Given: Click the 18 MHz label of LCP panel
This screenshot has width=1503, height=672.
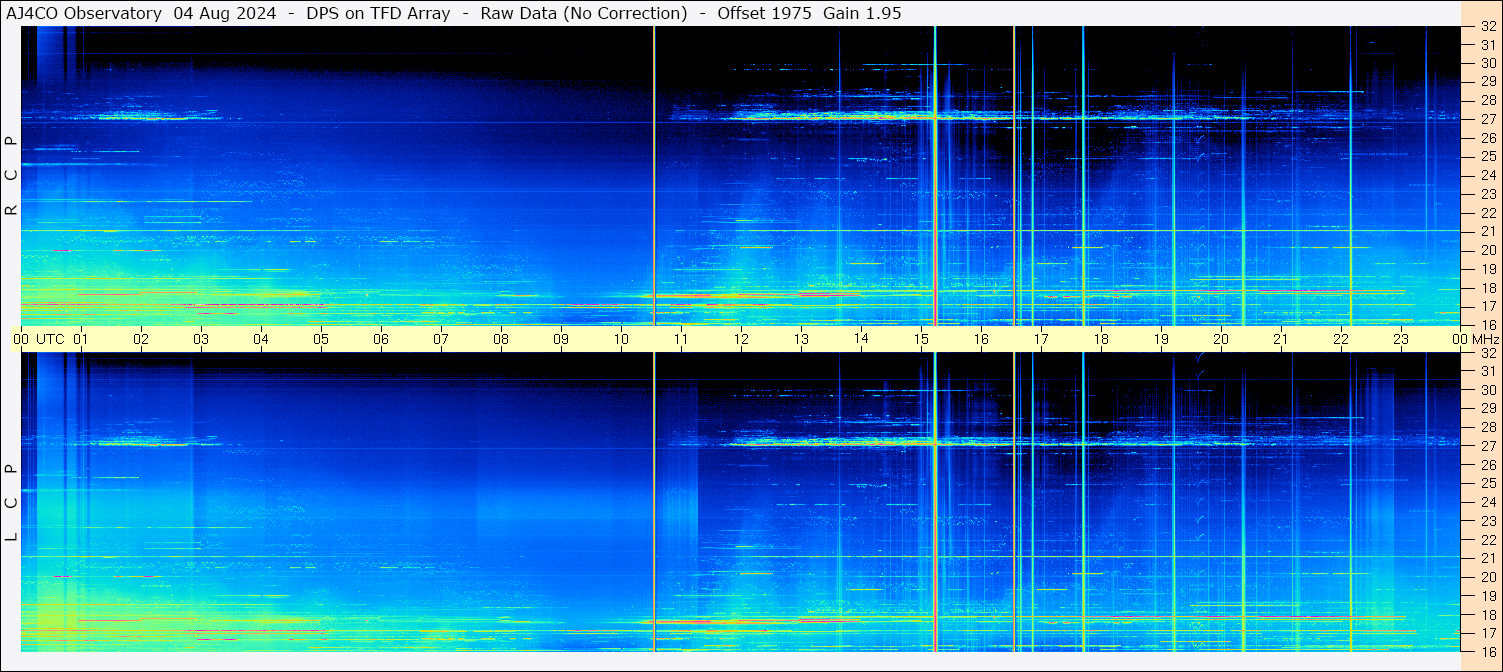Looking at the screenshot, I should click(1488, 615).
